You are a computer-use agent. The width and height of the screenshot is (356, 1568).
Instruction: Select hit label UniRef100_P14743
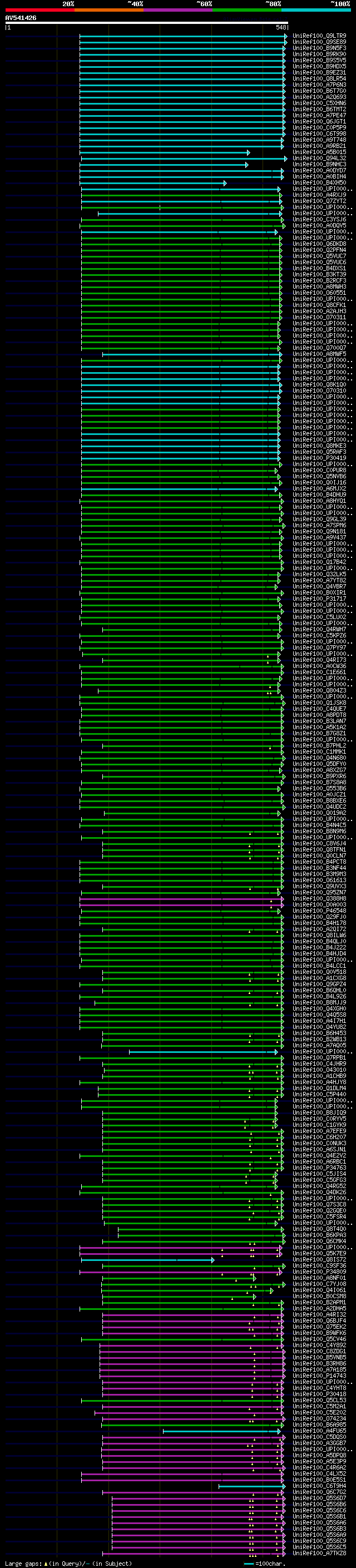coord(319,1376)
